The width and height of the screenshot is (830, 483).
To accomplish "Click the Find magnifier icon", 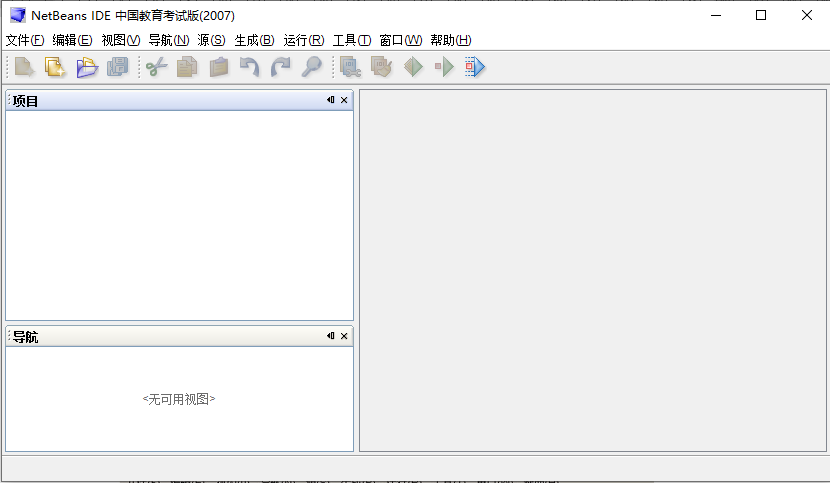I will coord(312,67).
